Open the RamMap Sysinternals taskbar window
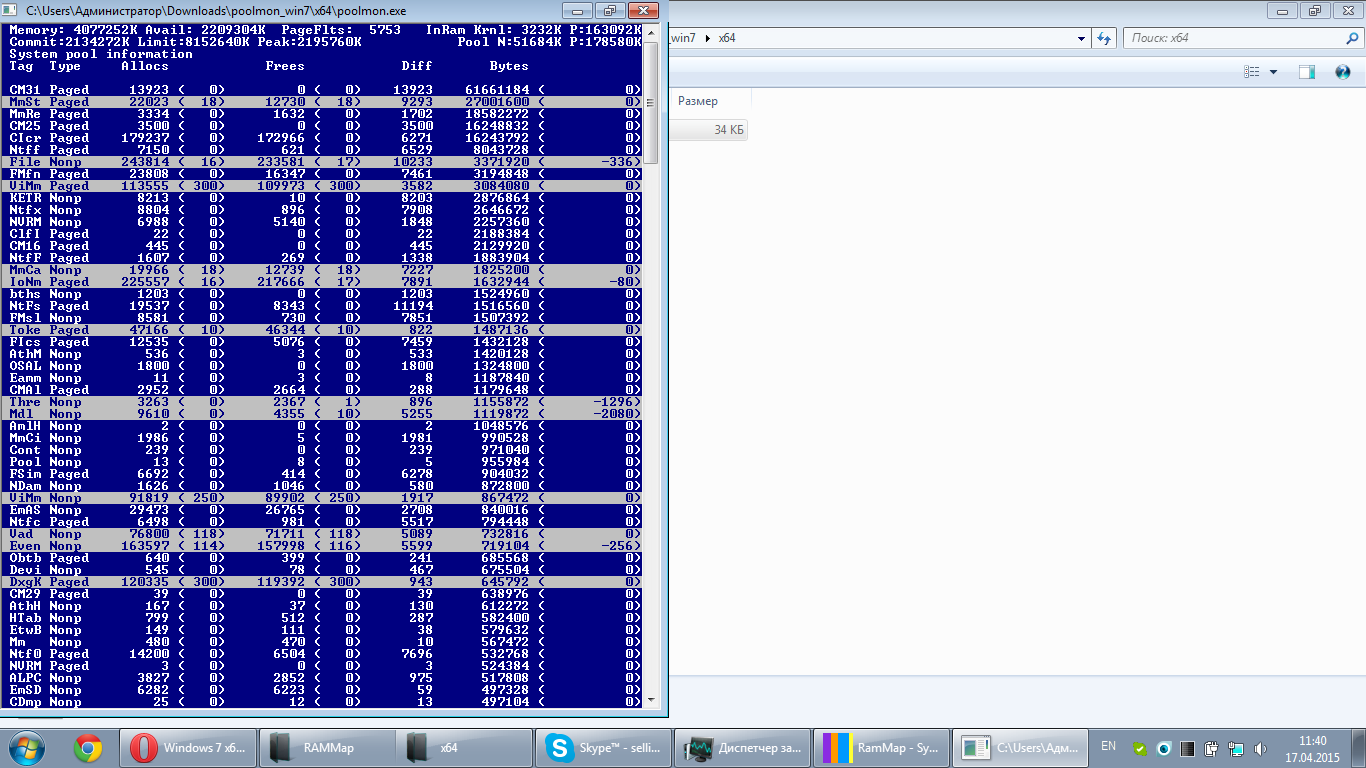1366x768 pixels. (879, 747)
